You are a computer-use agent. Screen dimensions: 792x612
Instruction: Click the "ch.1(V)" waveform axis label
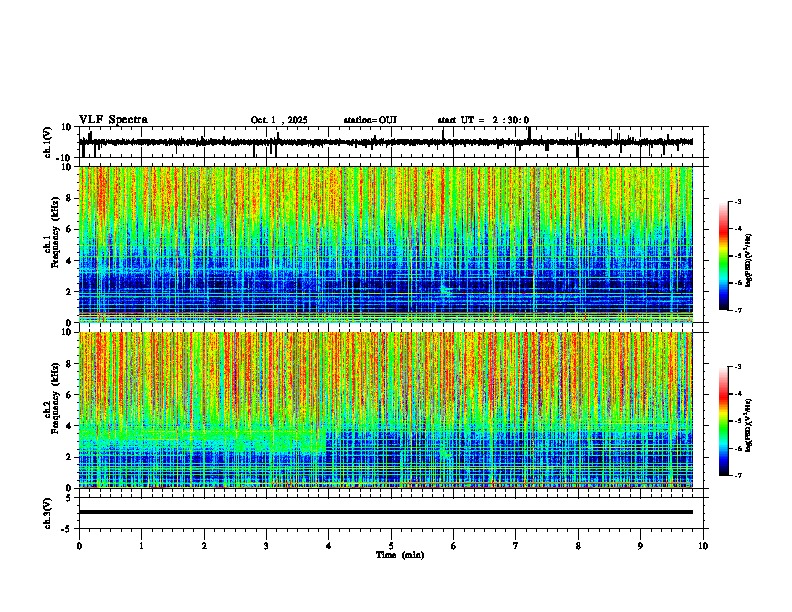[48, 142]
